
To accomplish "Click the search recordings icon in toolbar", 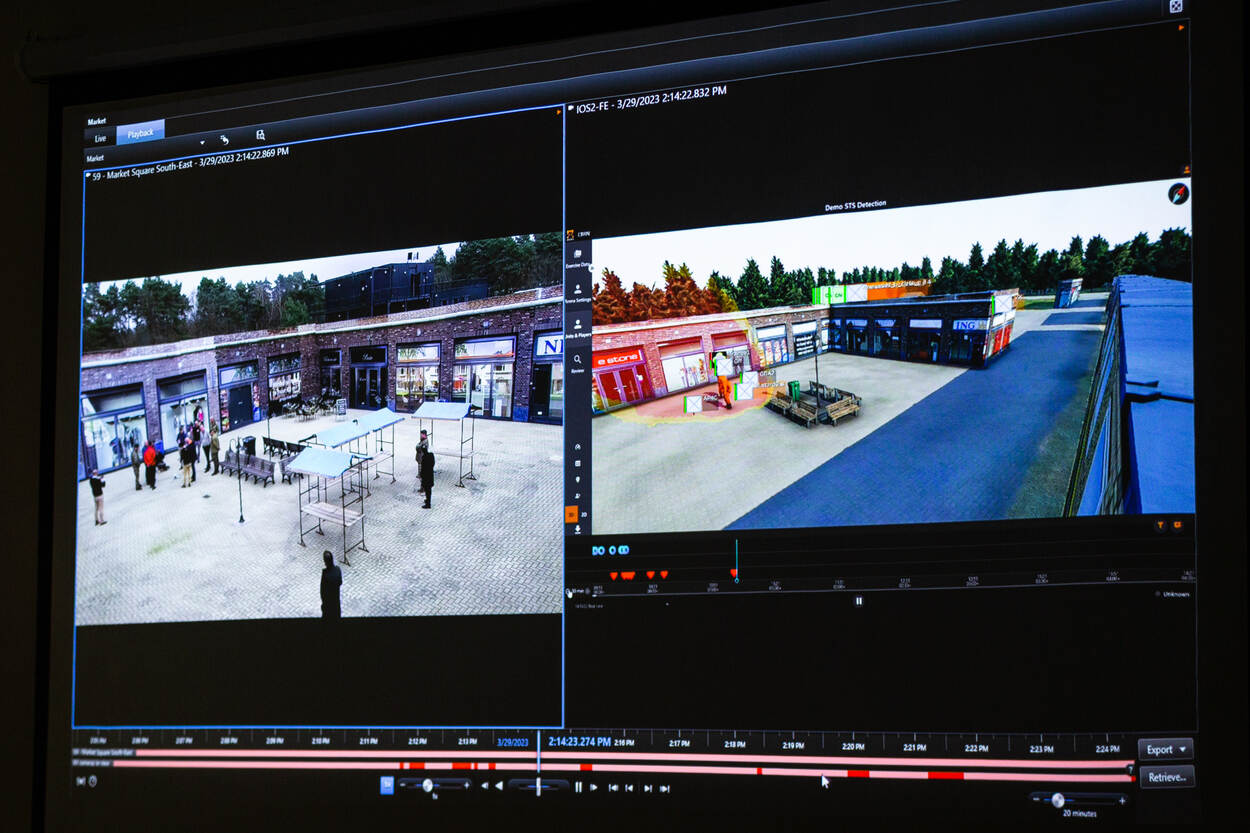I will pos(260,134).
